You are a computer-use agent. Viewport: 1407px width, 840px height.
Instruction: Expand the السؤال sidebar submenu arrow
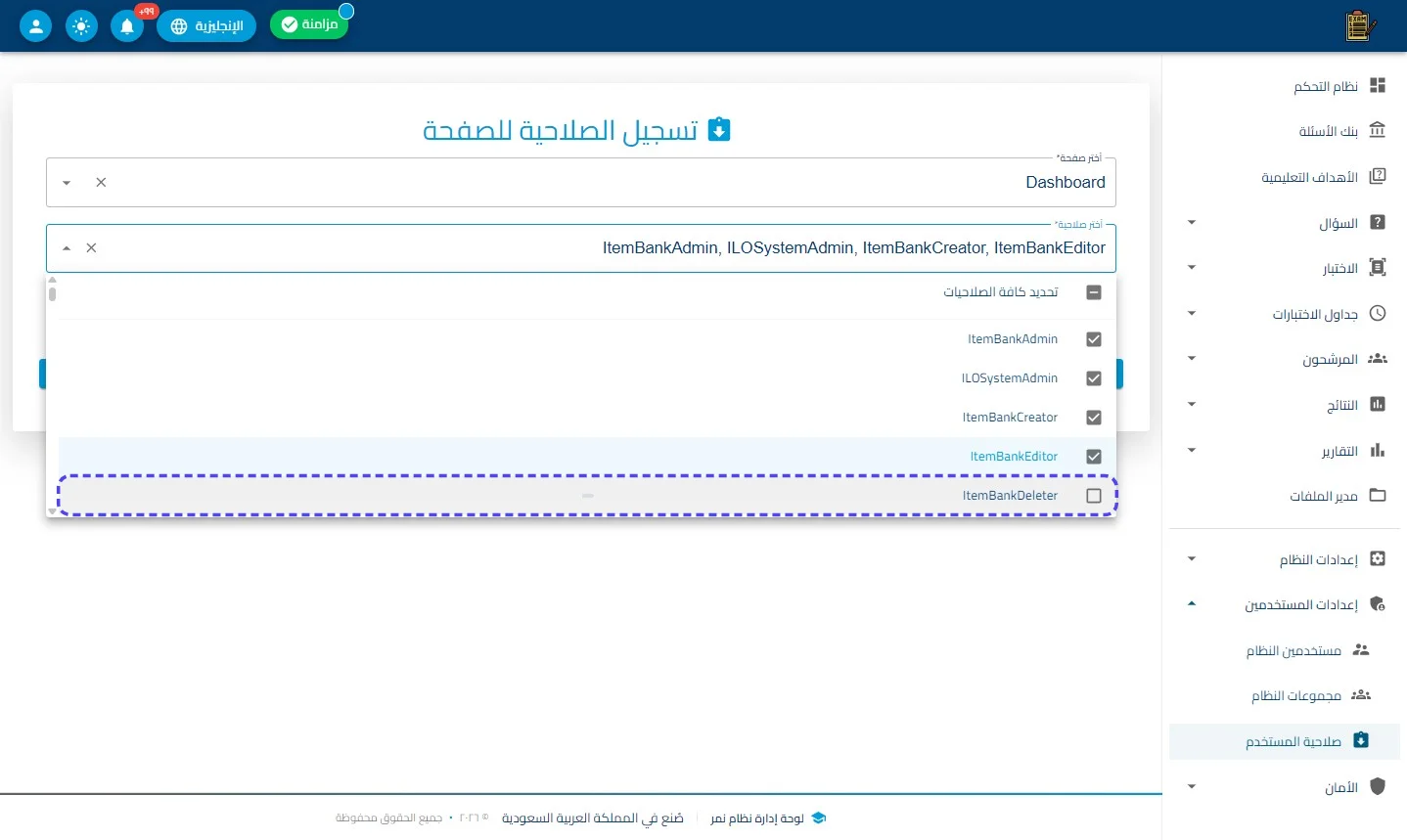[1192, 223]
